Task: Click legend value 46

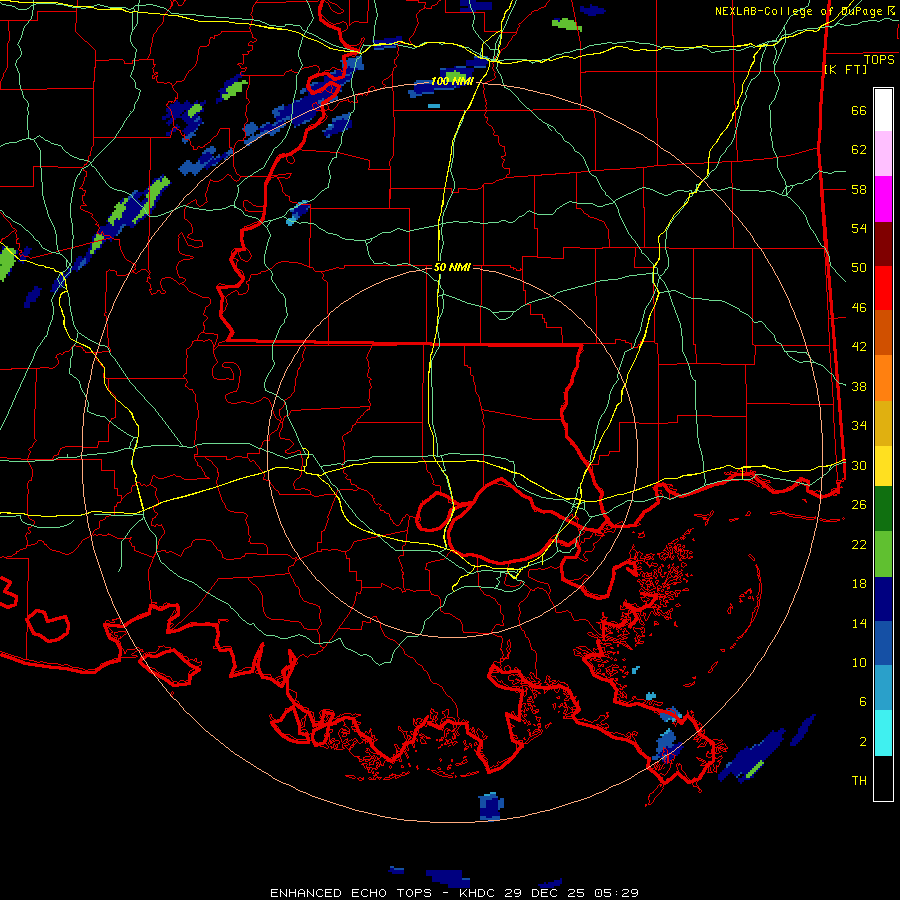Action: coord(859,308)
